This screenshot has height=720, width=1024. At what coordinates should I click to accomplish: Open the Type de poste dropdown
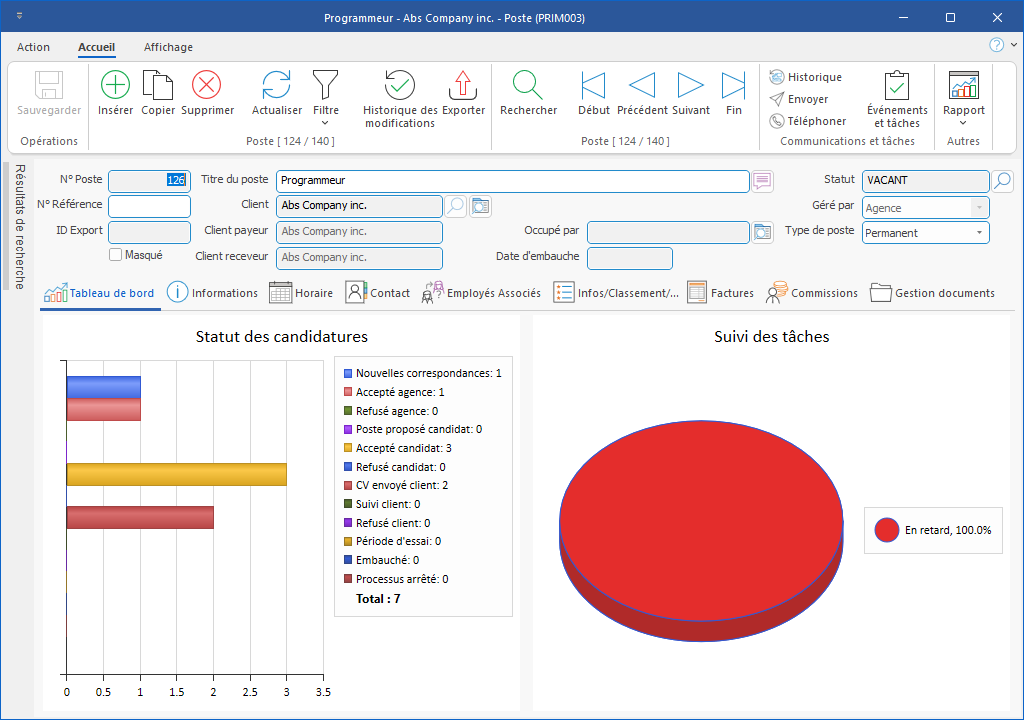click(x=978, y=233)
